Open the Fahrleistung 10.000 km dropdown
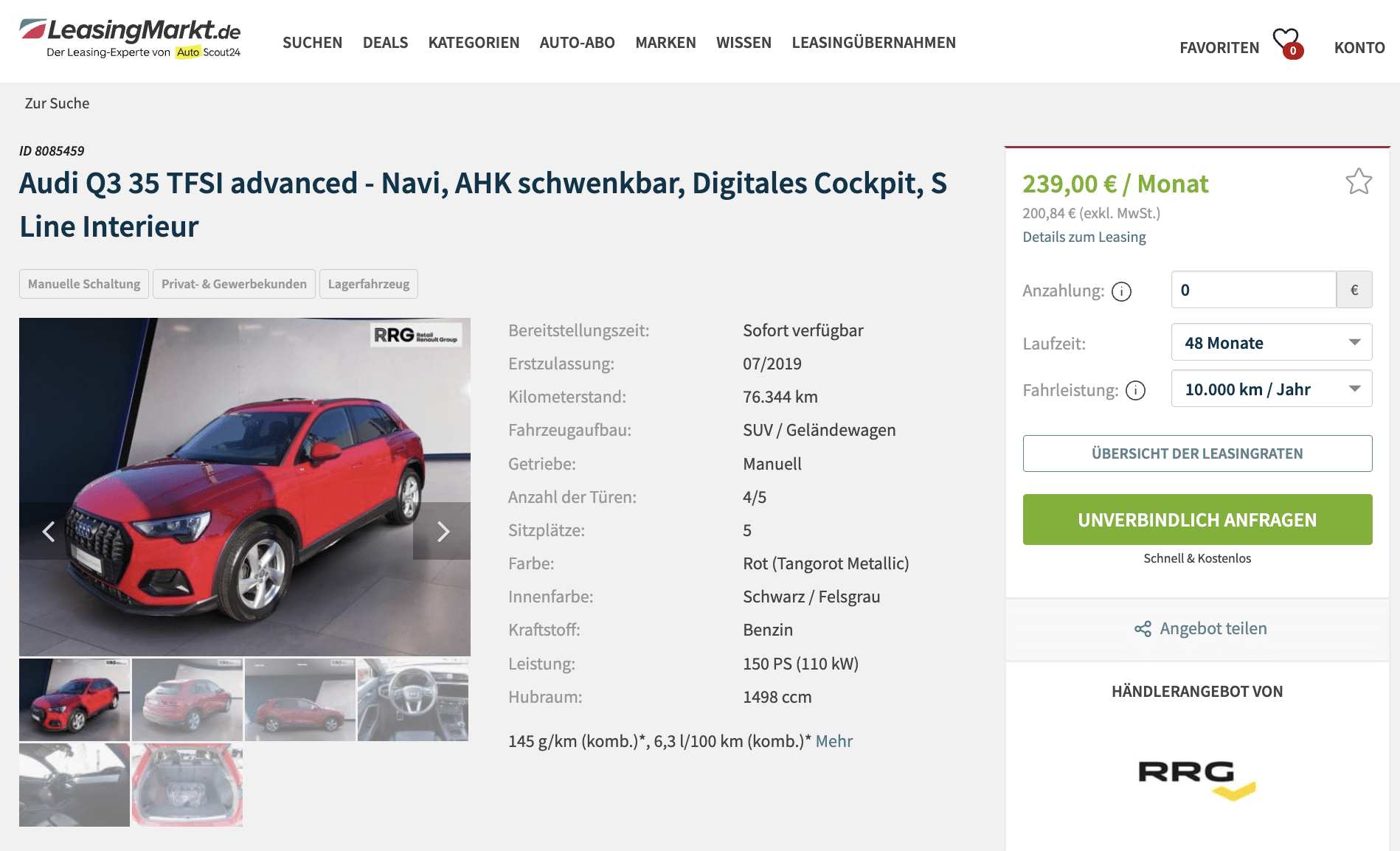 pos(1272,389)
